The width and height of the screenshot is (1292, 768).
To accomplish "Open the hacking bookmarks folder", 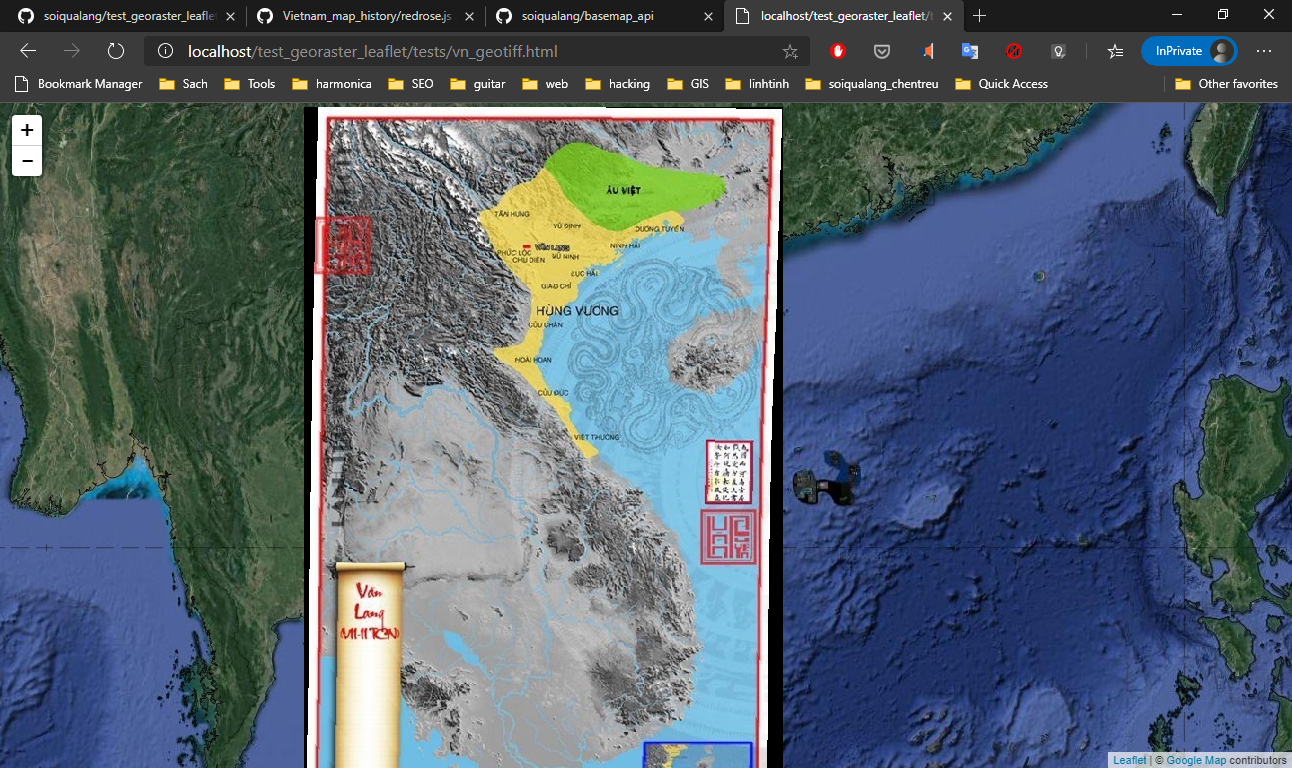I will [618, 84].
